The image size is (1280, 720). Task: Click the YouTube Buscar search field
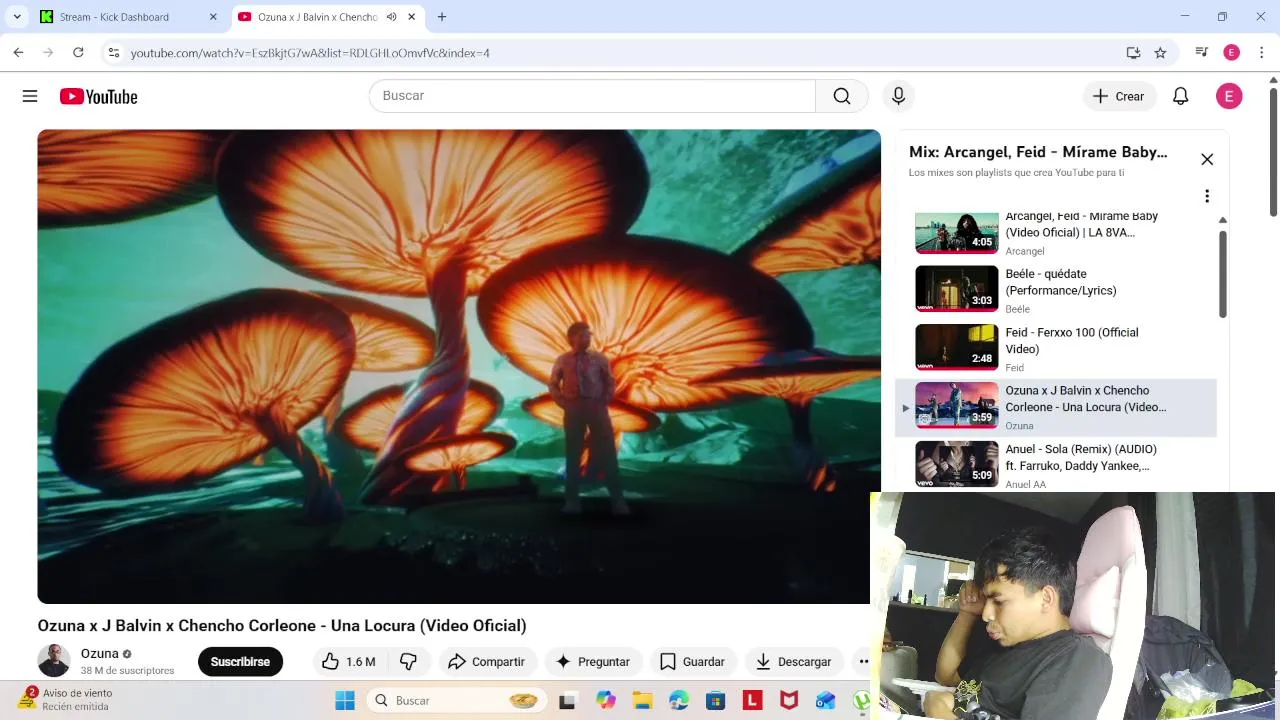click(592, 96)
